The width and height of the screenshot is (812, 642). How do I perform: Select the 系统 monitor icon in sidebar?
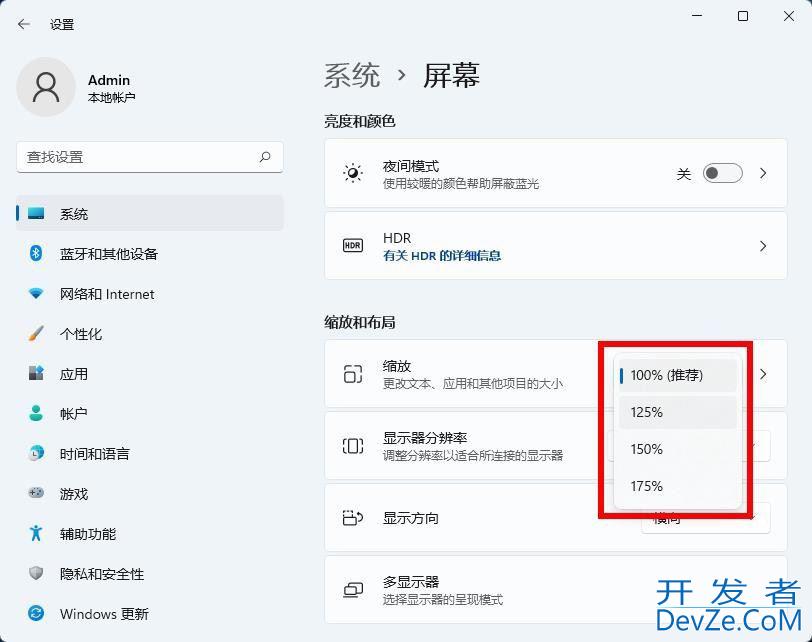pos(36,213)
